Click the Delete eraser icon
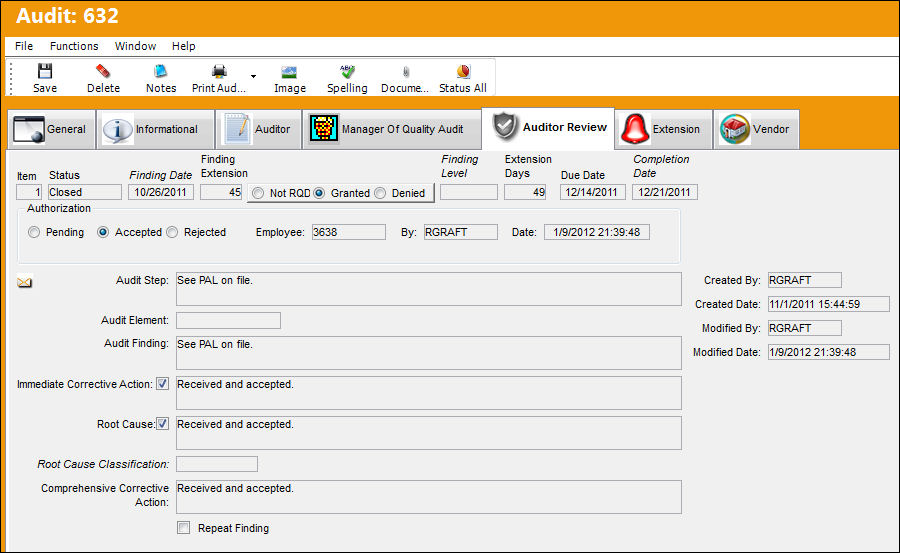900x553 pixels. click(103, 71)
